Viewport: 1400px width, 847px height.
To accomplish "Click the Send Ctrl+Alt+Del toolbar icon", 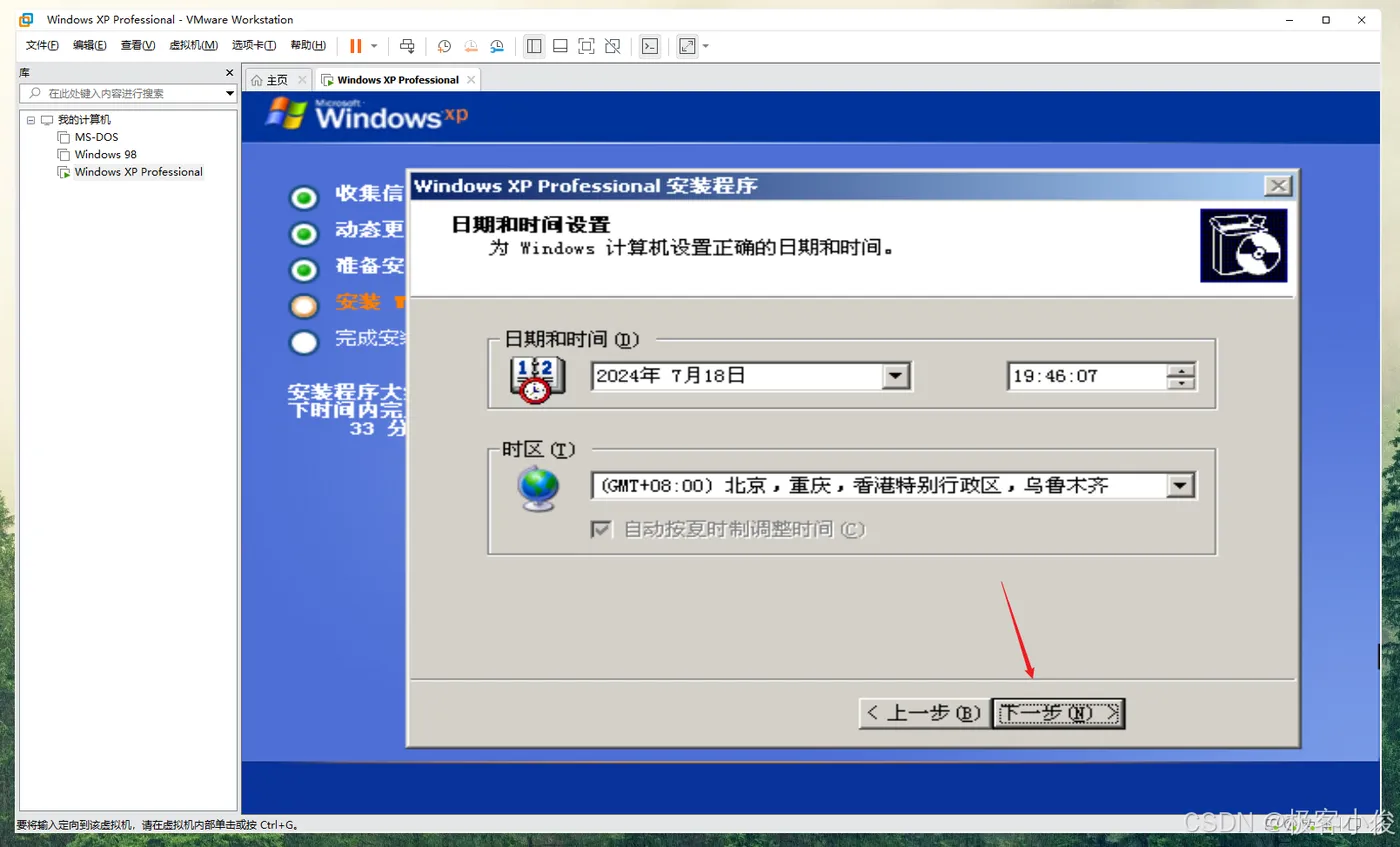I will pyautogui.click(x=407, y=46).
